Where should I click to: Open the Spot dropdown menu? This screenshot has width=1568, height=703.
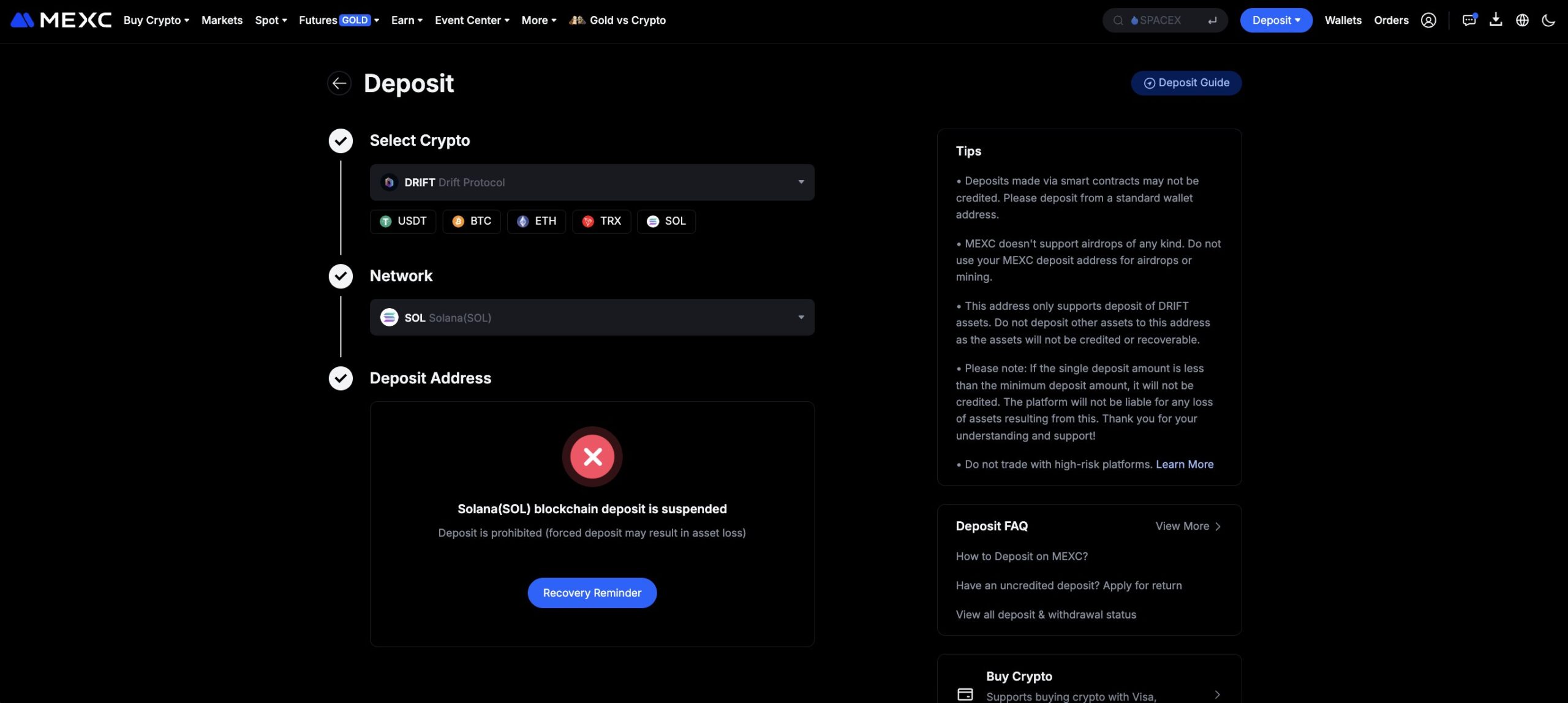[x=271, y=20]
